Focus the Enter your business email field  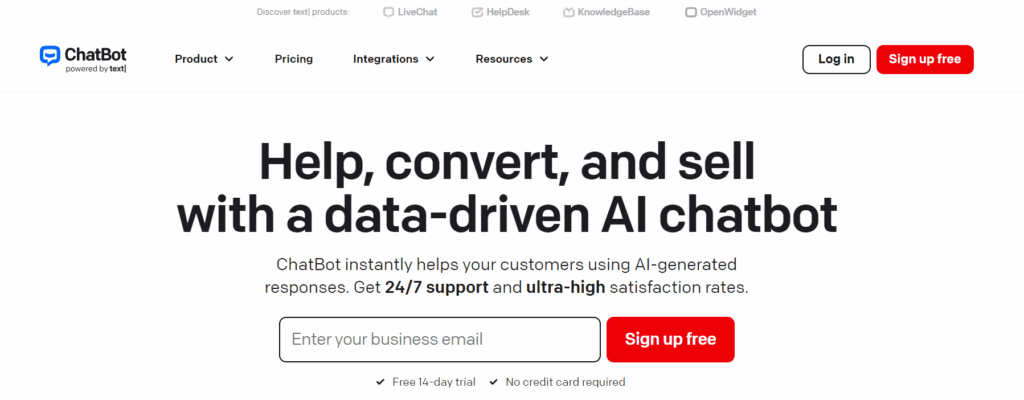pos(440,339)
